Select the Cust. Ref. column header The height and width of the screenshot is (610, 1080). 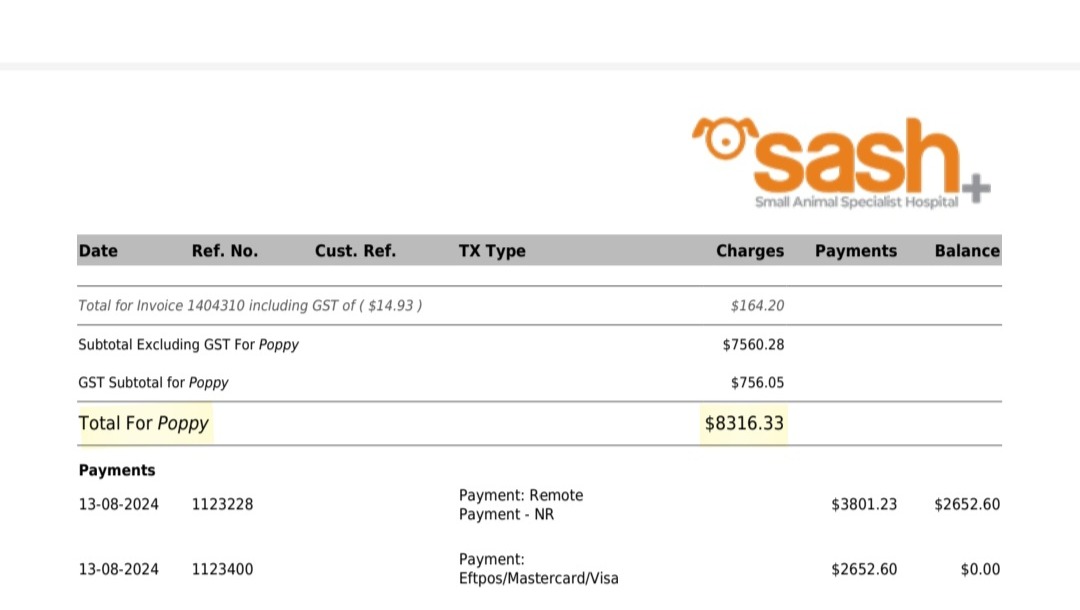[355, 251]
